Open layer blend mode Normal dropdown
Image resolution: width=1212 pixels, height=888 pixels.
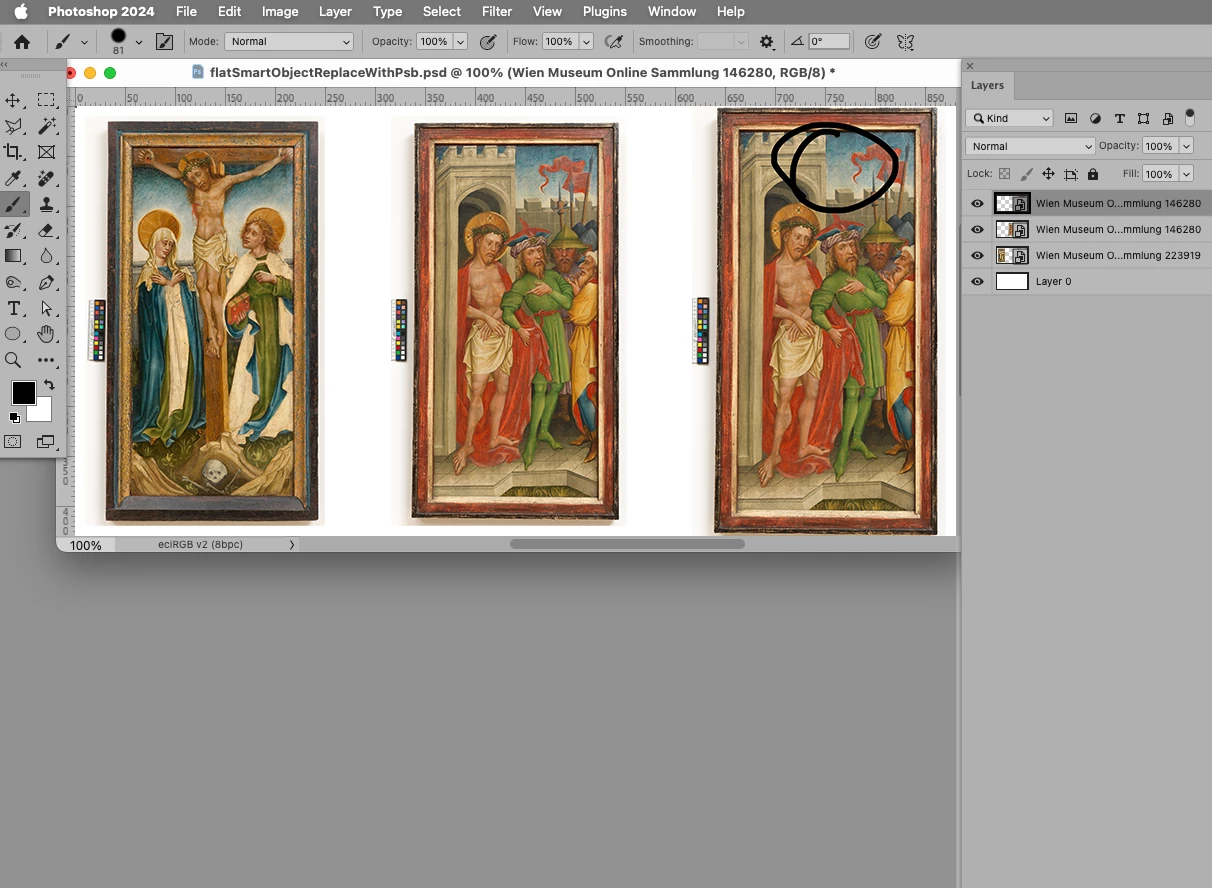tap(1030, 146)
